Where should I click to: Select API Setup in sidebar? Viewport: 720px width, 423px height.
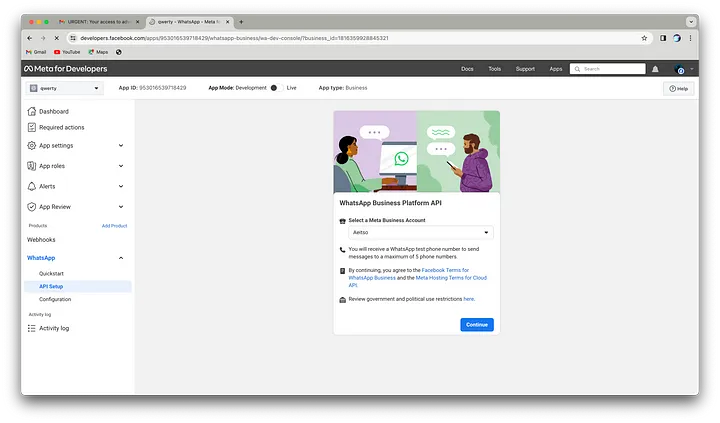pos(78,286)
